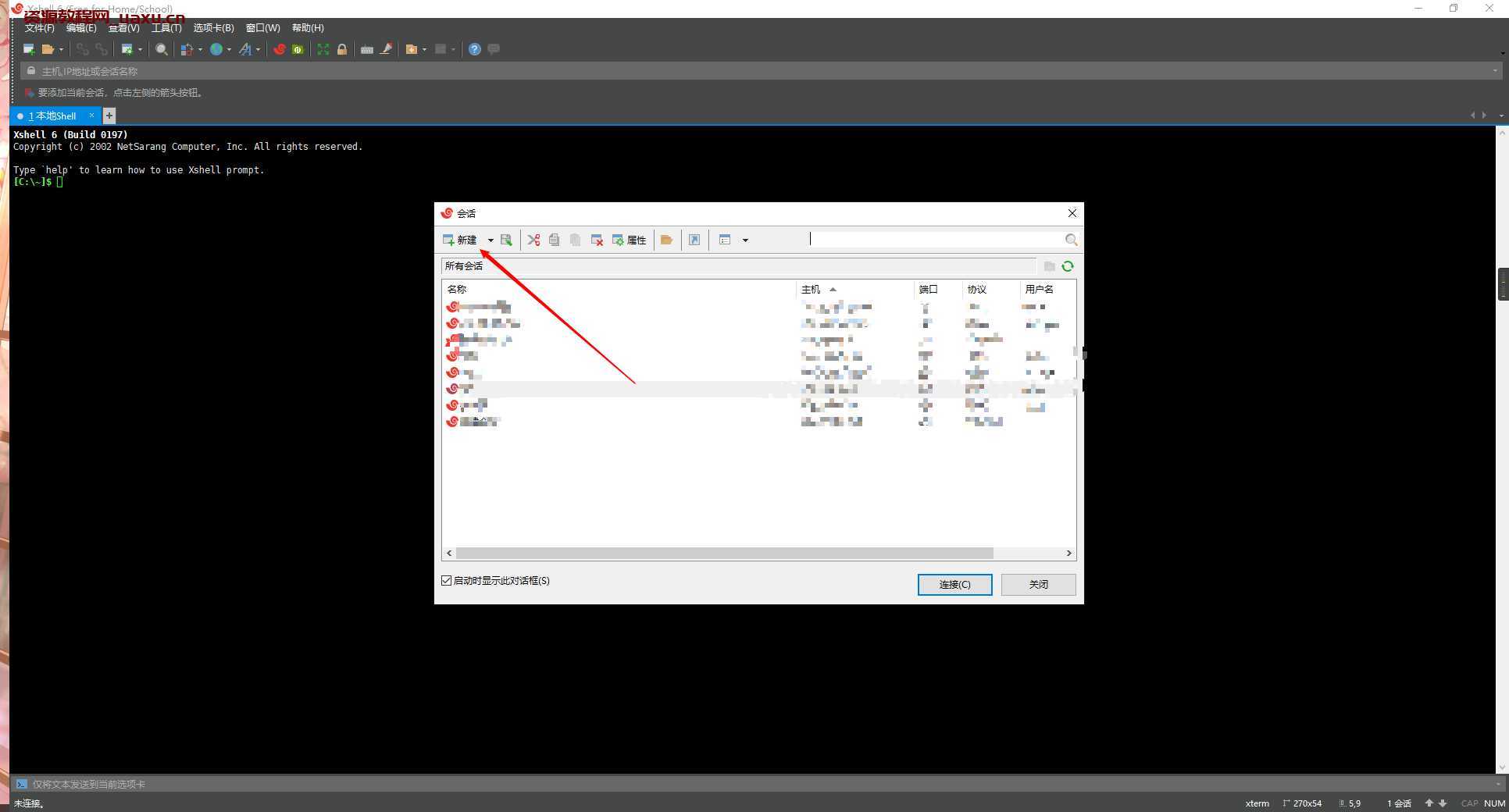Click the open session folder icon
The height and width of the screenshot is (812, 1509).
coord(48,49)
